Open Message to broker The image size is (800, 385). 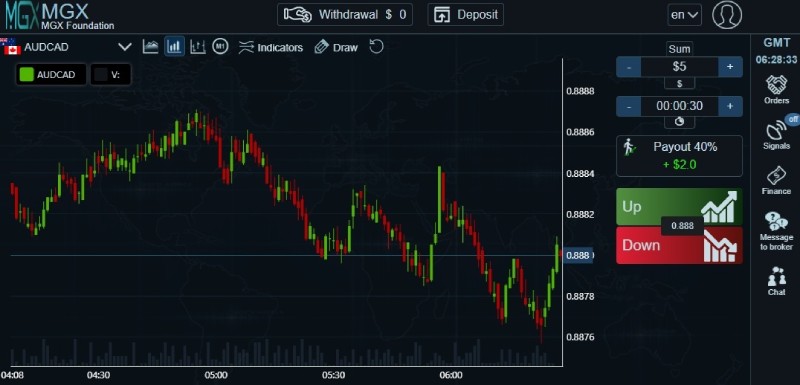[x=776, y=231]
